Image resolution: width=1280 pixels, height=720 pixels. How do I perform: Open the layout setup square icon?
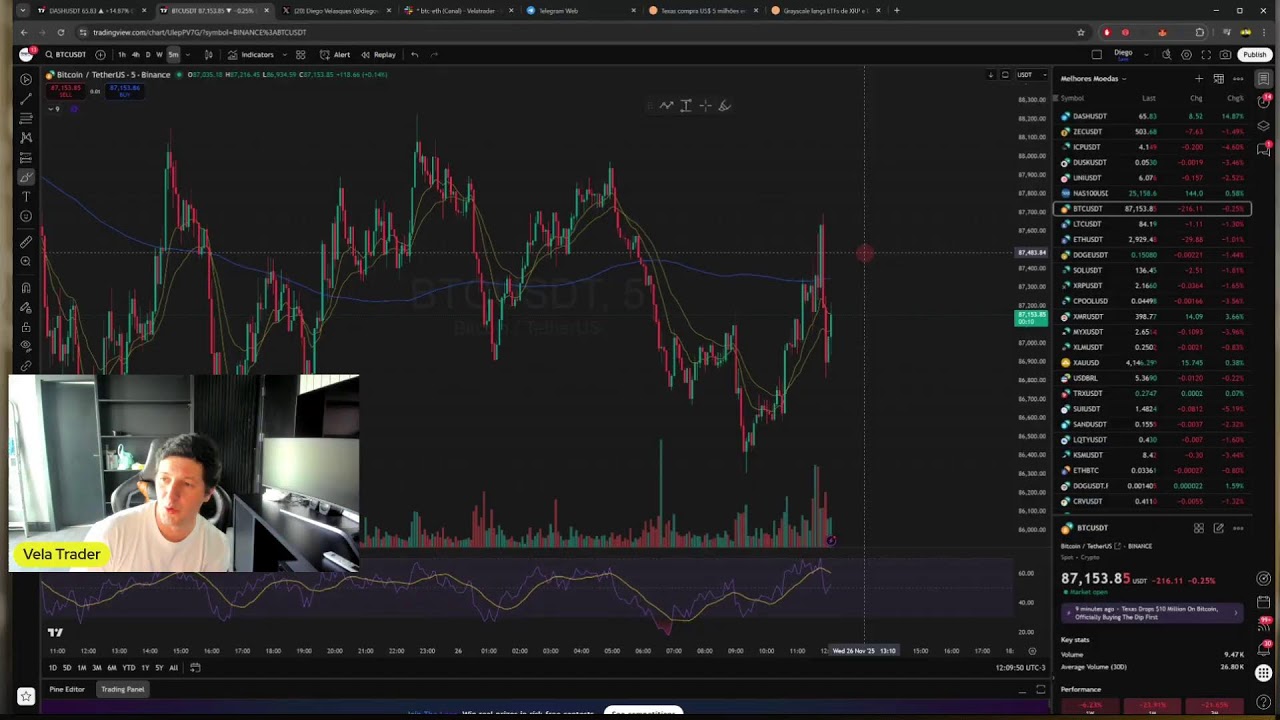[x=1097, y=54]
